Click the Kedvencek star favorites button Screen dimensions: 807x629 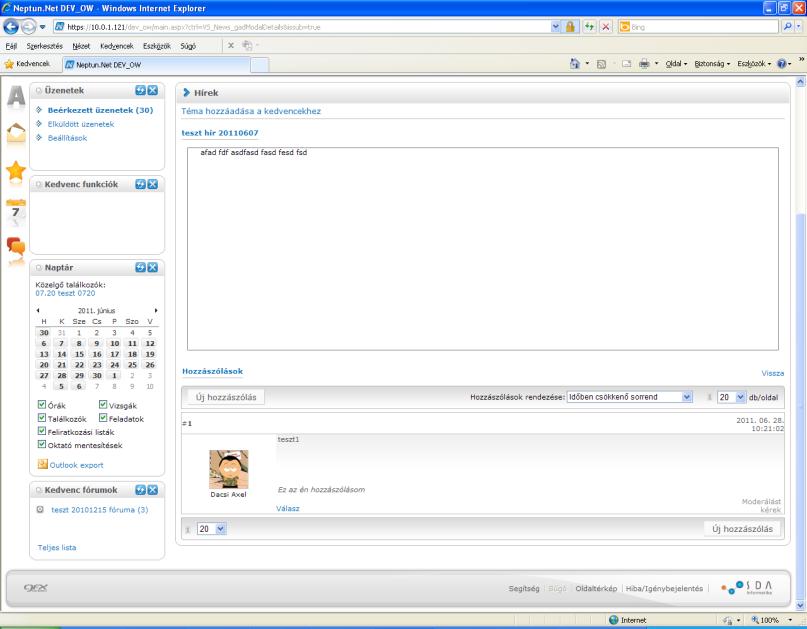coord(27,63)
